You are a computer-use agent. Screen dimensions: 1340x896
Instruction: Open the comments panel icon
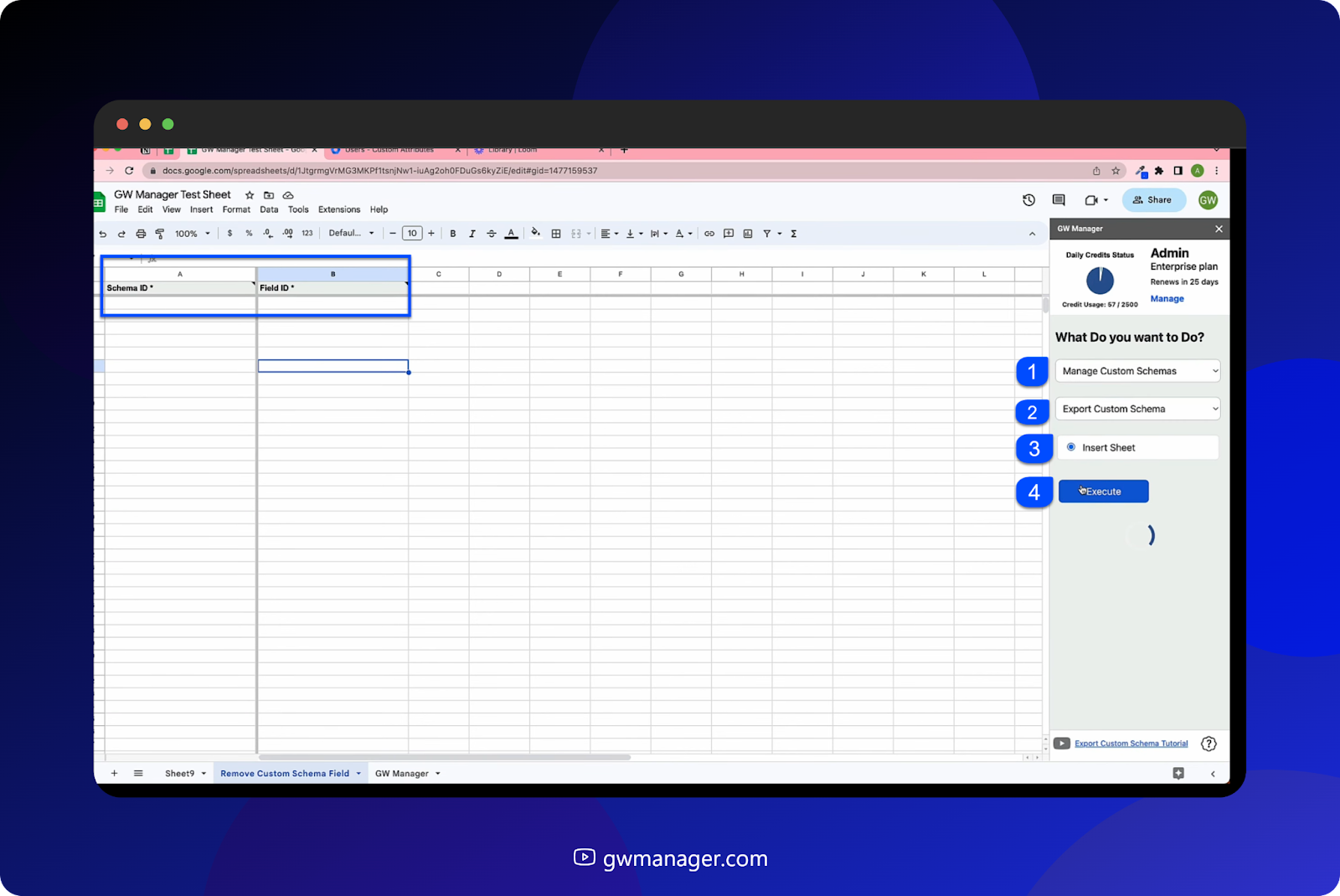point(1059,200)
